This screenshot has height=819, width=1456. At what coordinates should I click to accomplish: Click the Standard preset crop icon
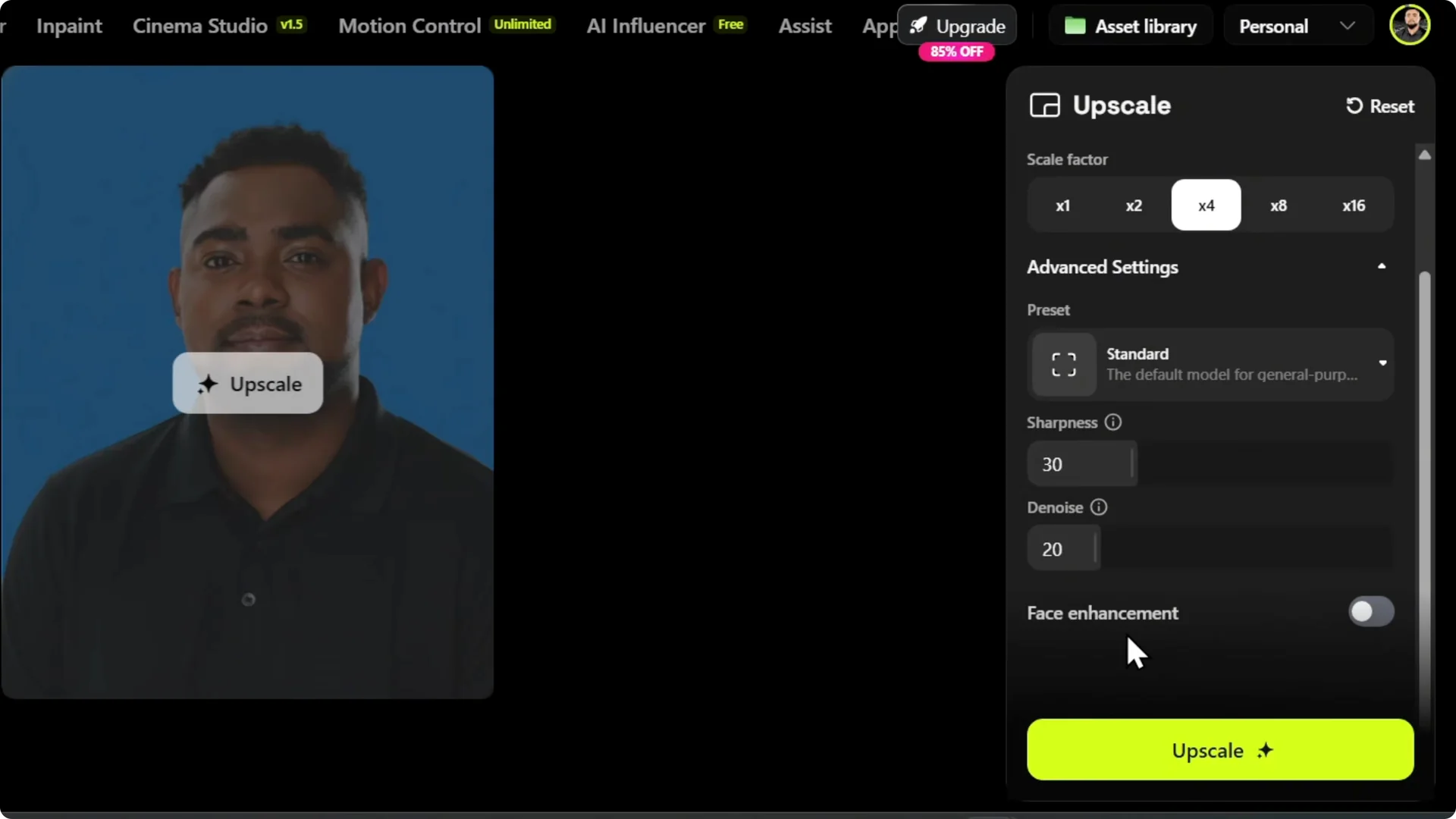click(1062, 364)
